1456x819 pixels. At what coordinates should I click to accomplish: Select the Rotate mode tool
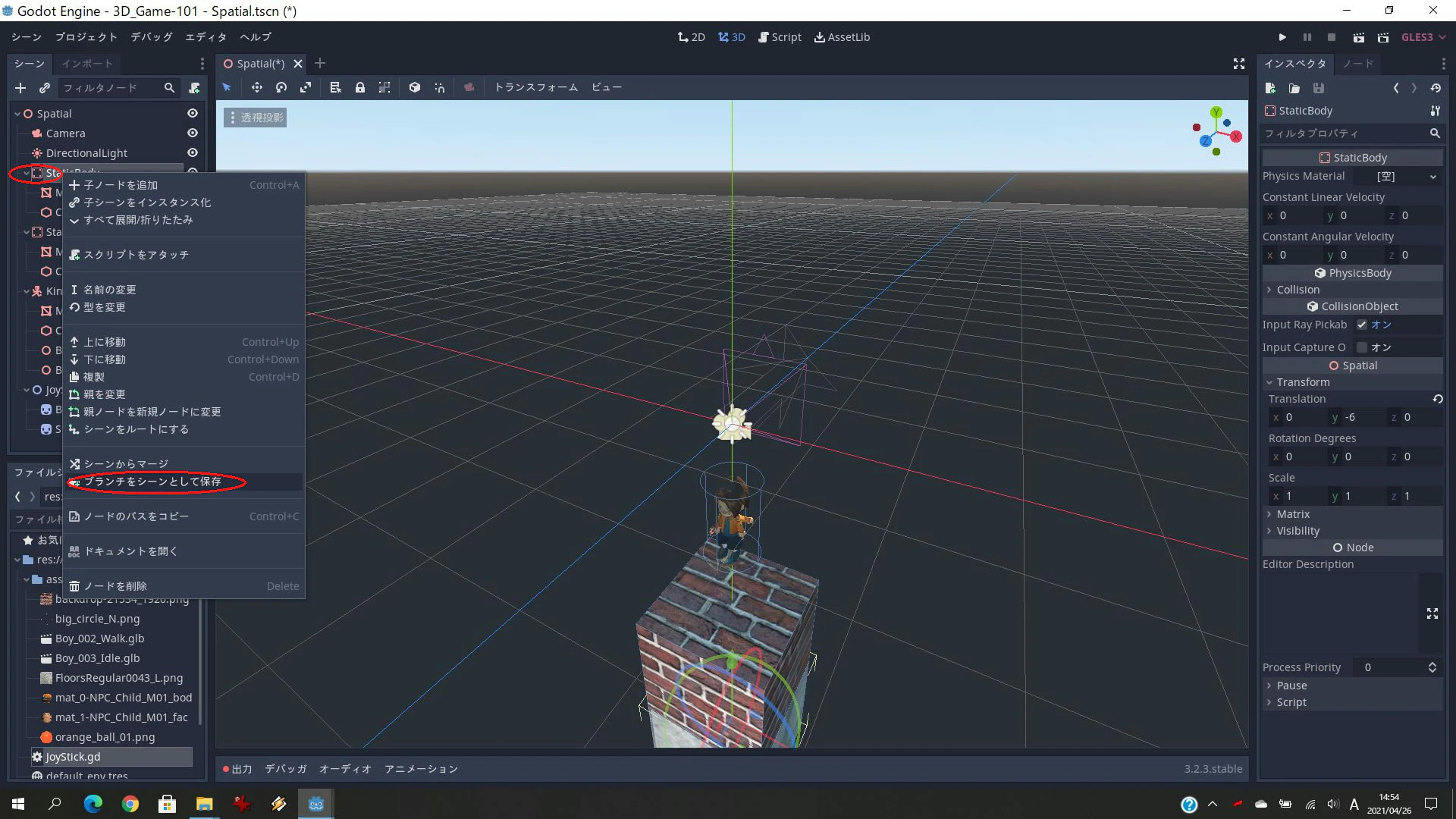(281, 88)
